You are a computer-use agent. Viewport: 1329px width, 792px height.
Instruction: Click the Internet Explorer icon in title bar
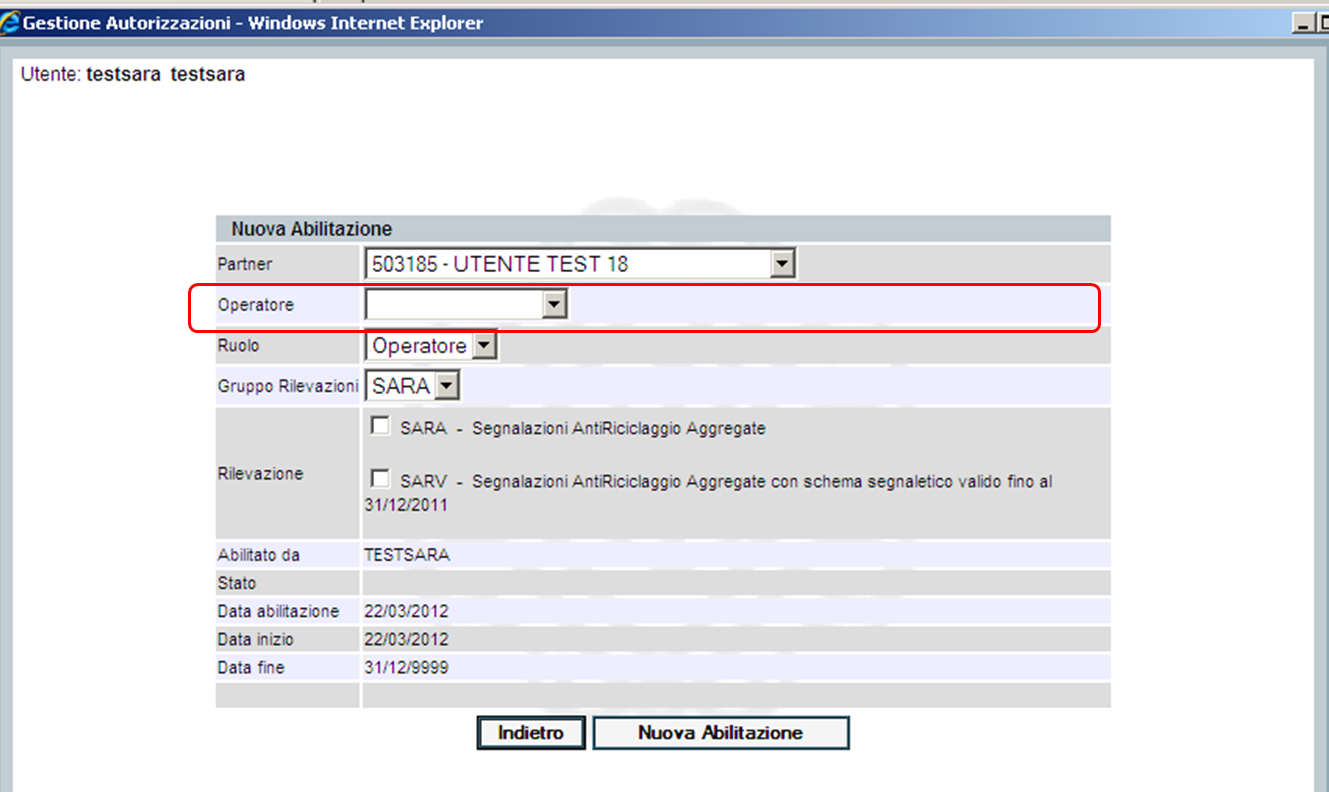pos(10,23)
